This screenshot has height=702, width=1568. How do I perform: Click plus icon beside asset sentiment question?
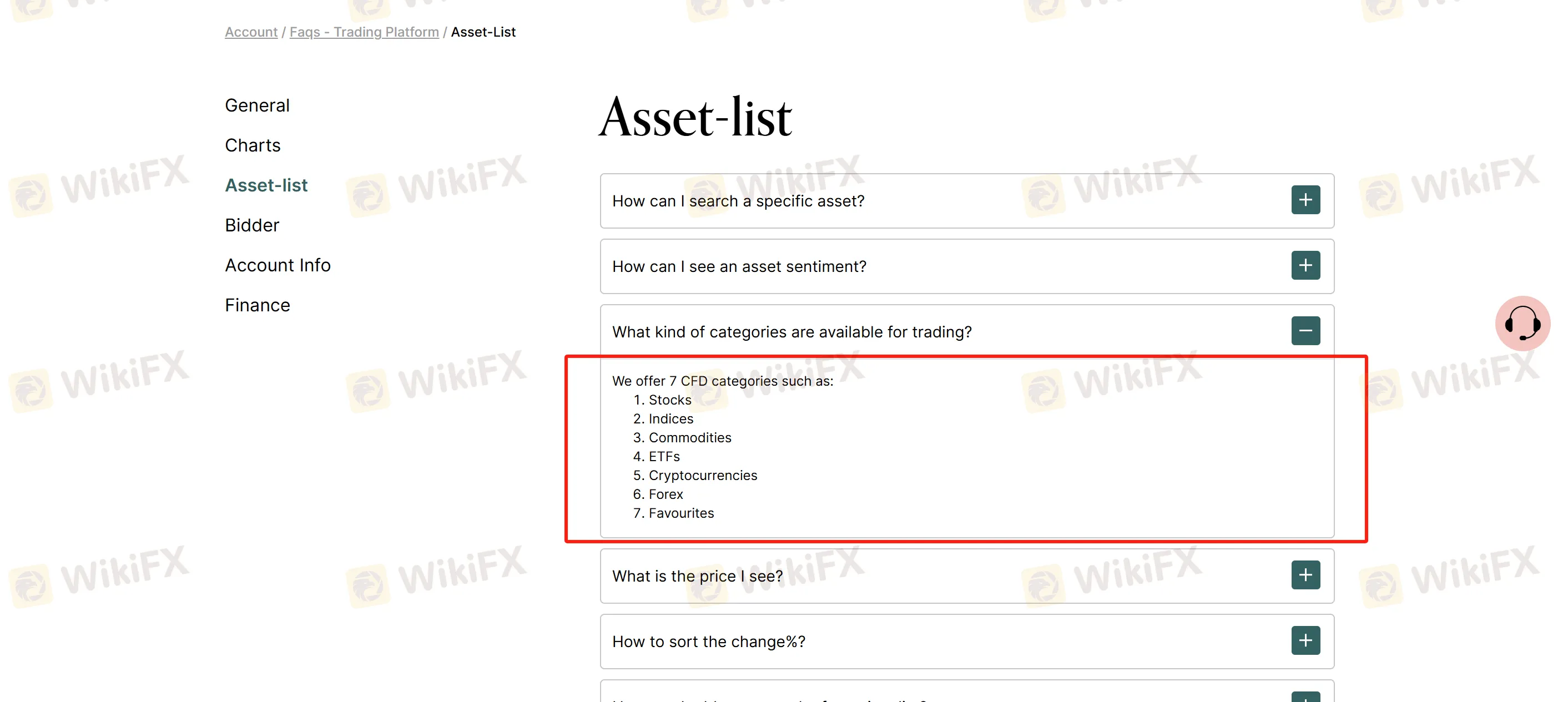(1305, 266)
